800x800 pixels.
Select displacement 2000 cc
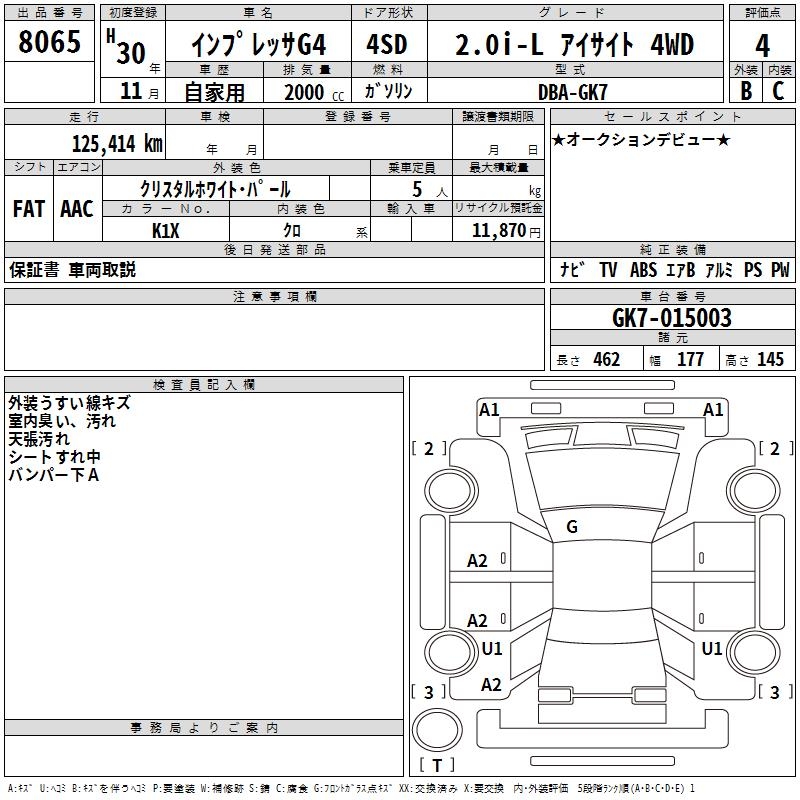tap(314, 92)
